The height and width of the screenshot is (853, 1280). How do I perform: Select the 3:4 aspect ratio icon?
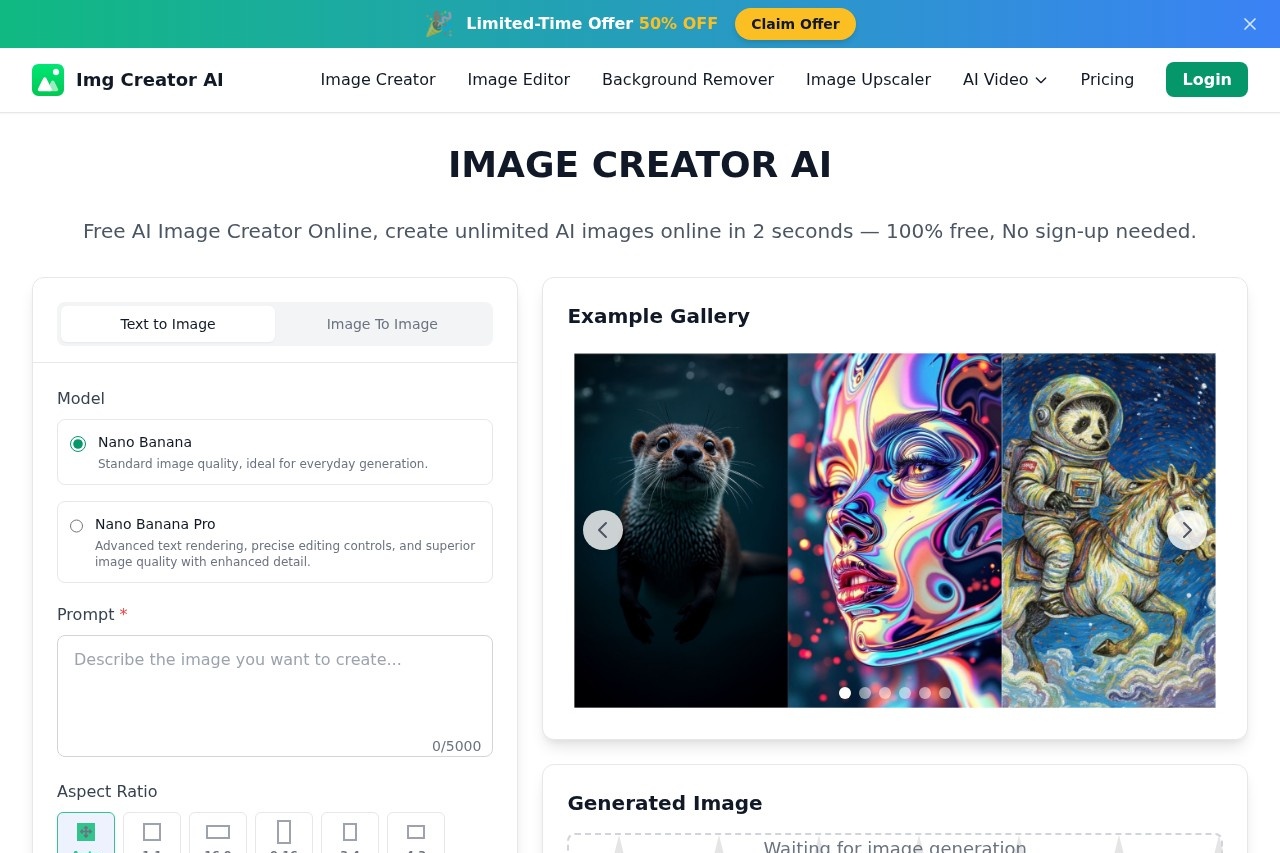pos(350,833)
